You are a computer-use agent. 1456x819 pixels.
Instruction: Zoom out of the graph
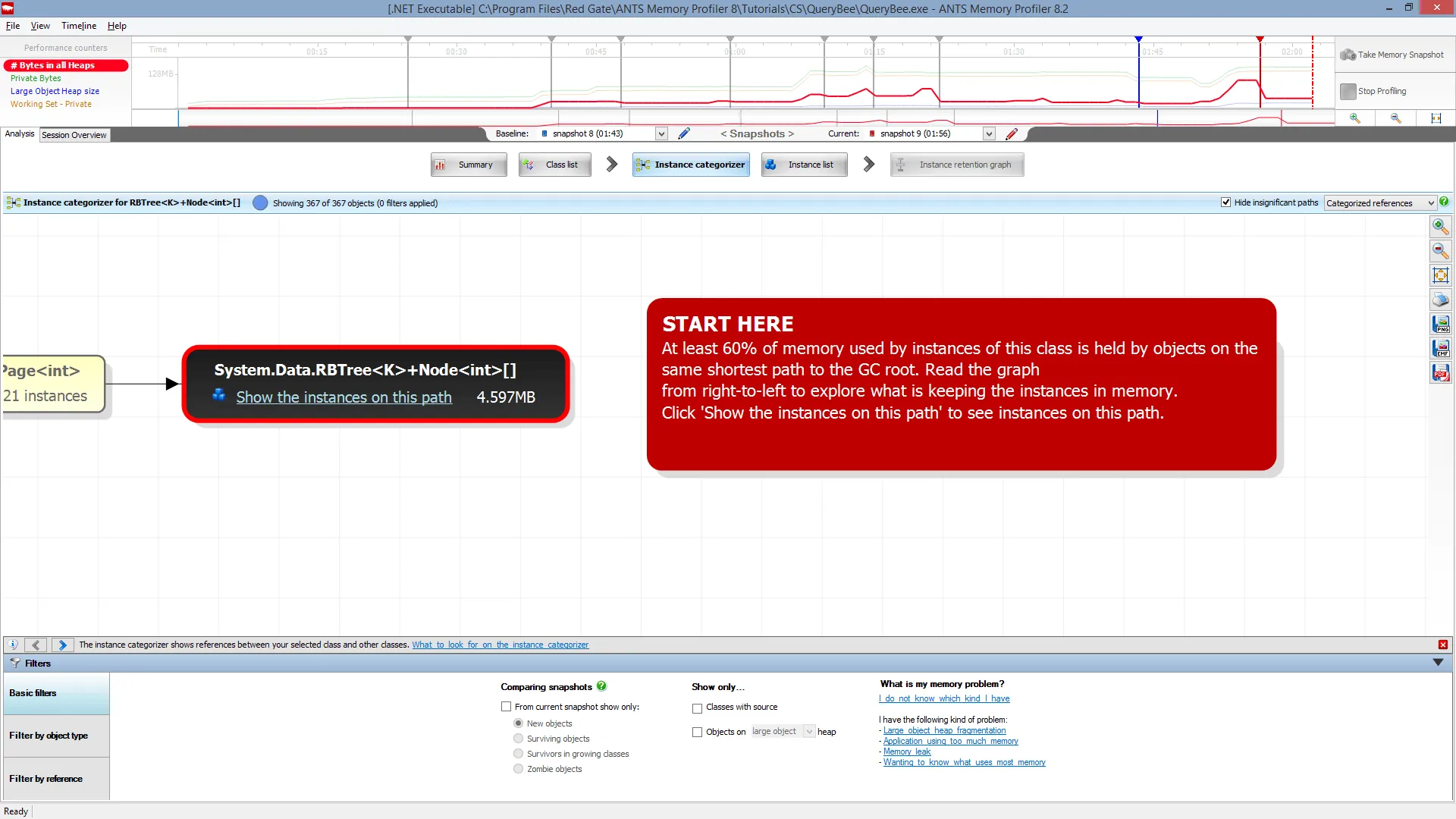[x=1440, y=249]
